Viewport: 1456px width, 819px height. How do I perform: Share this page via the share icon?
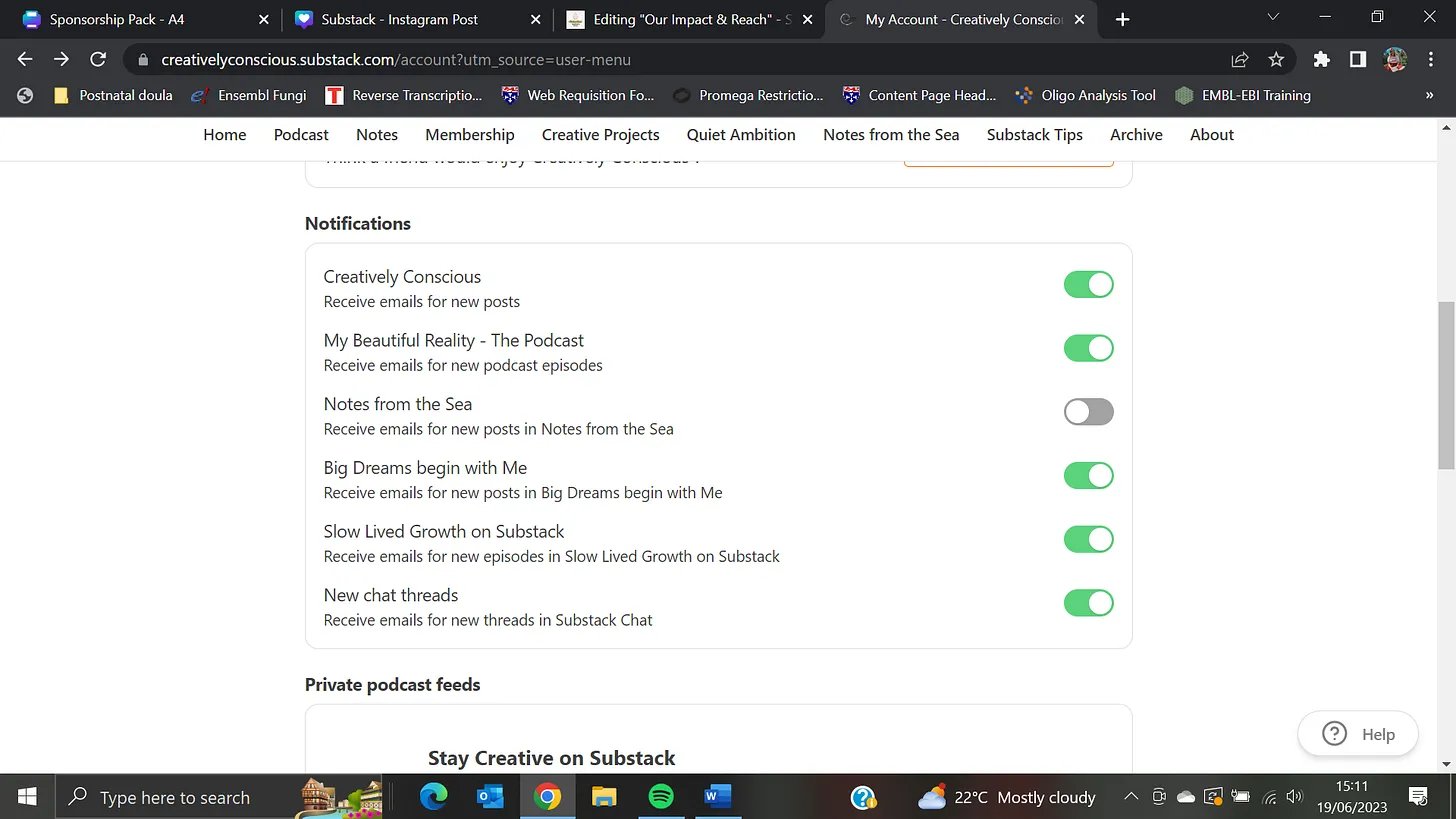tap(1240, 60)
